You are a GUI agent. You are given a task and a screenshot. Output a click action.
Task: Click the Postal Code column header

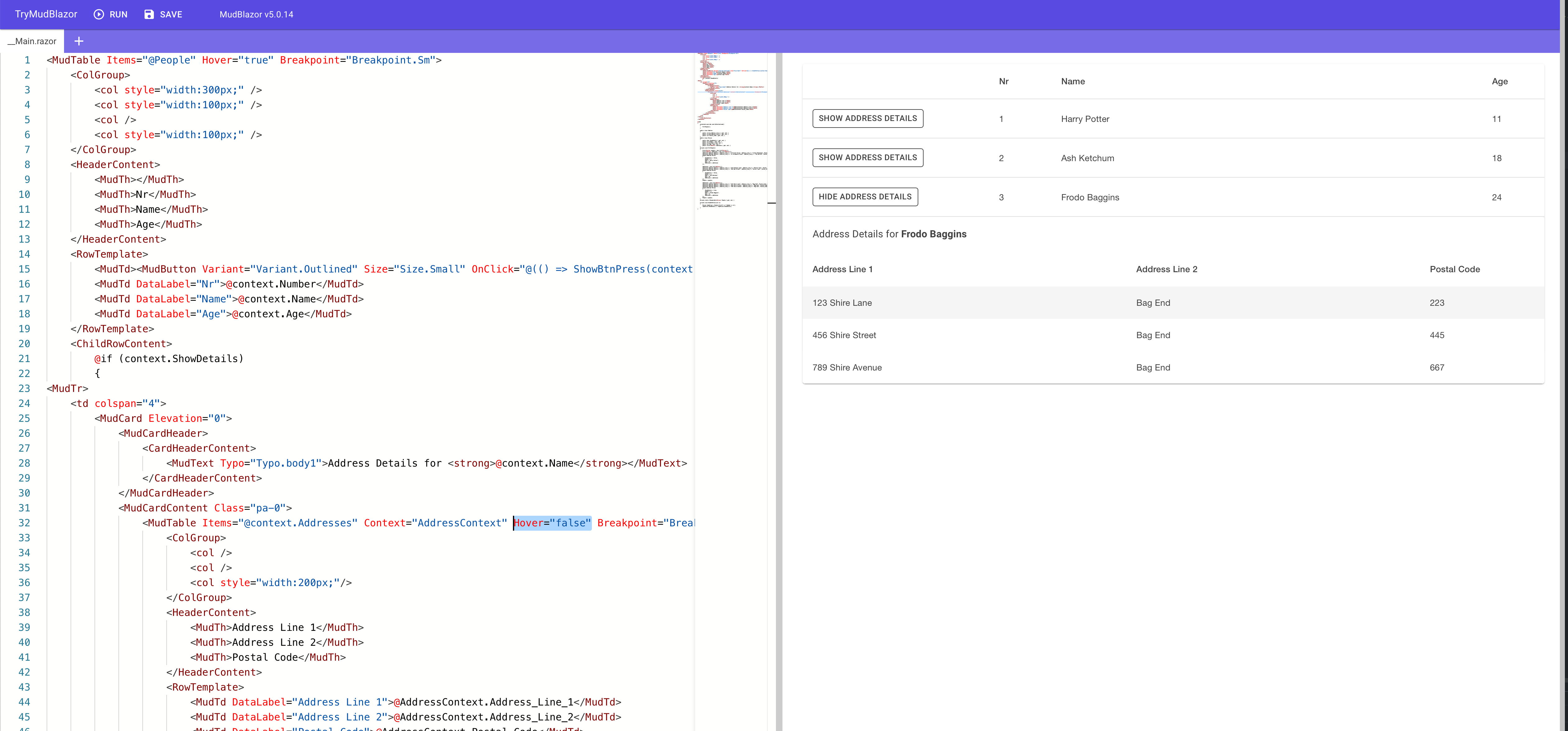pyautogui.click(x=1455, y=269)
